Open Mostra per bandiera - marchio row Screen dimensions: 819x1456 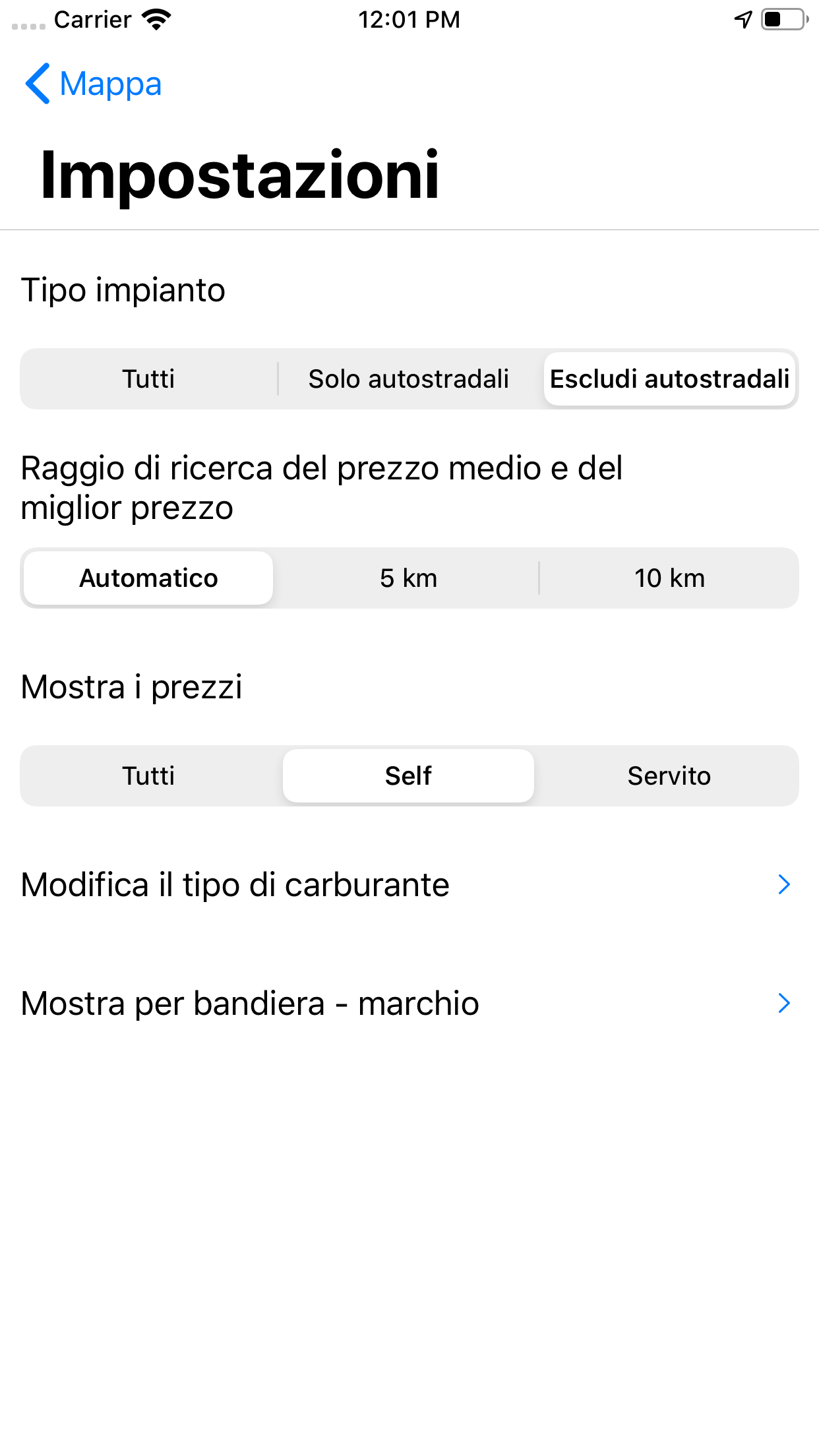[250, 1004]
